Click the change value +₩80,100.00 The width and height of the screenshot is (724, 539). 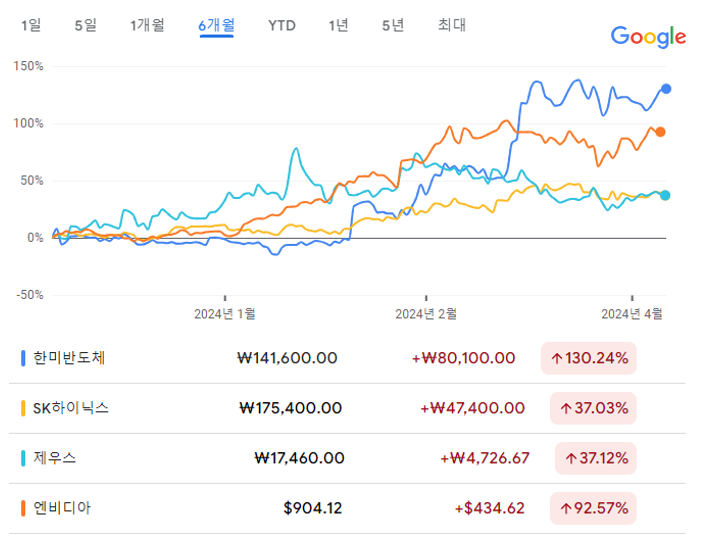(463, 358)
